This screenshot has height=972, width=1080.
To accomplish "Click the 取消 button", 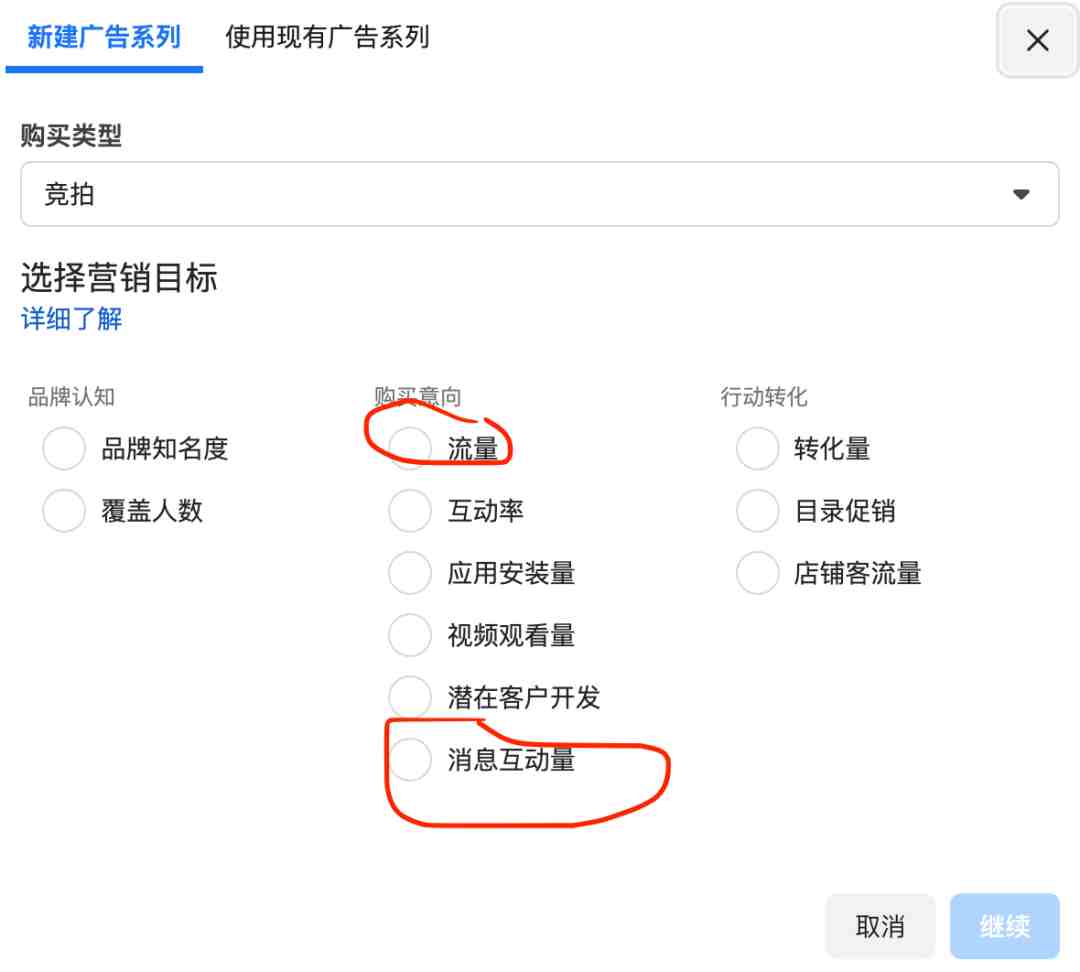I will click(x=880, y=926).
